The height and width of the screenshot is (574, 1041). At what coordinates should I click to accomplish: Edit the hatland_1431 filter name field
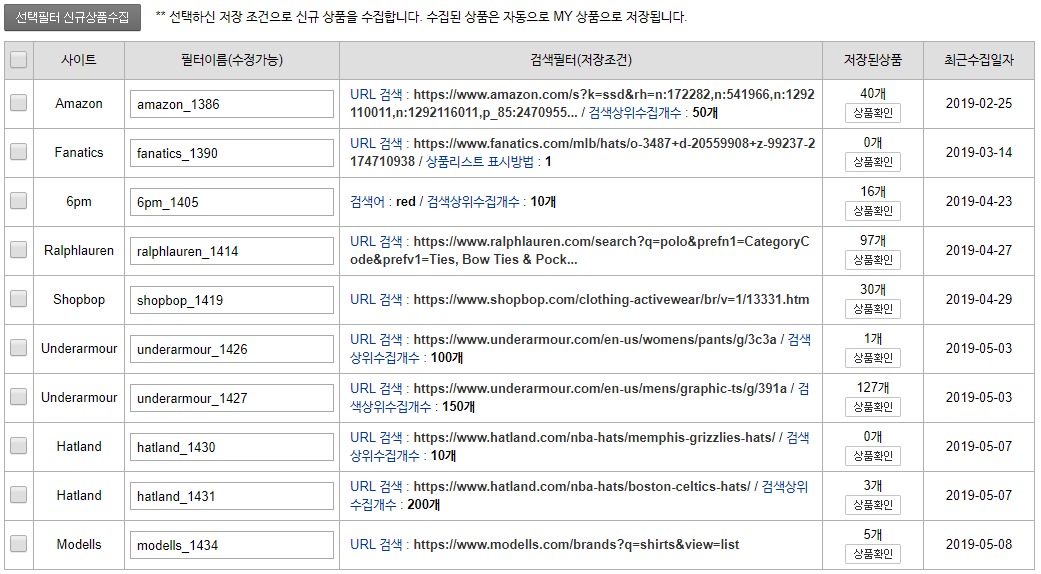tap(232, 496)
